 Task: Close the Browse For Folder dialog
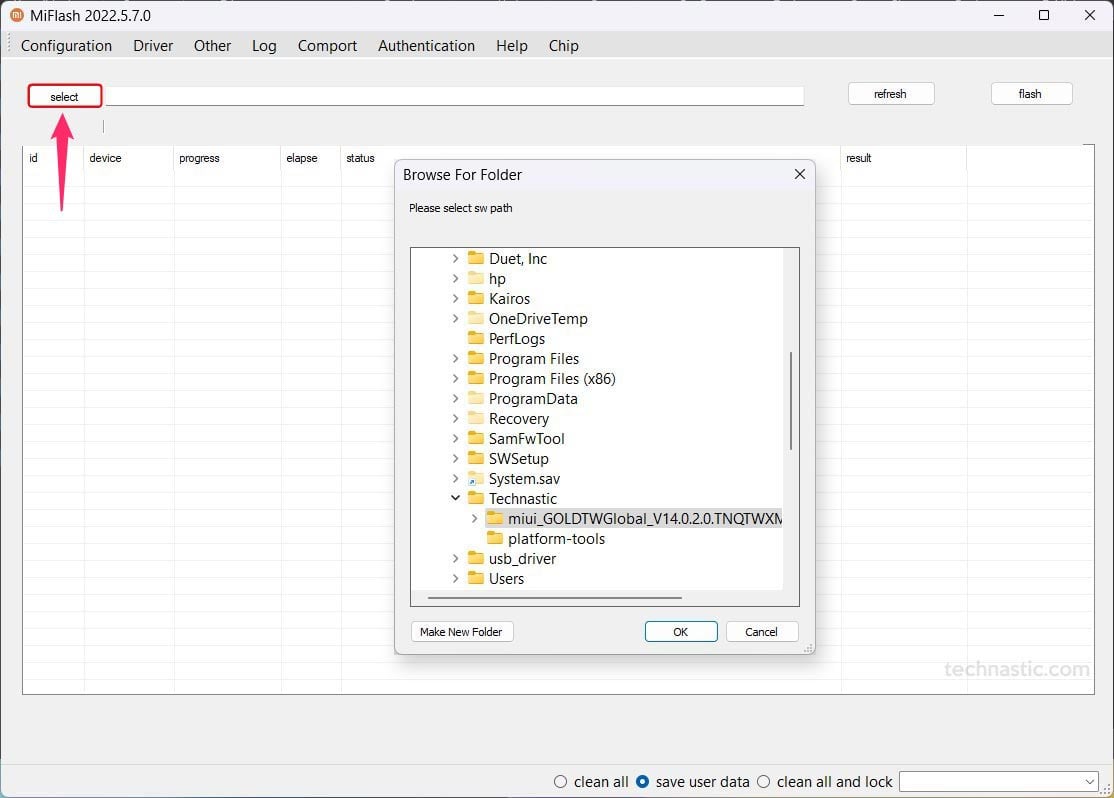[x=799, y=174]
